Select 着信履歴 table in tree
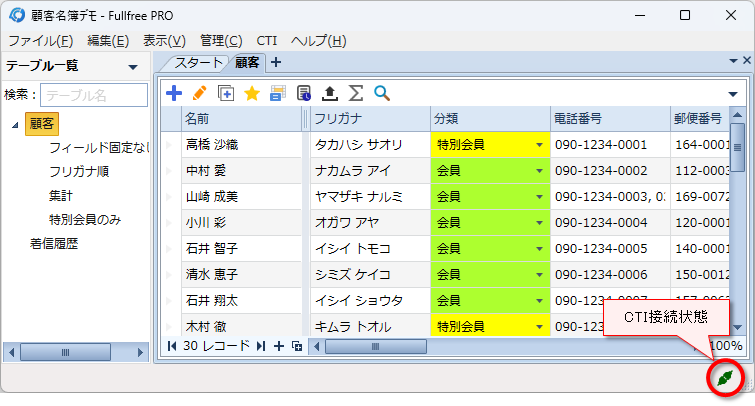755x406 pixels. [54, 244]
